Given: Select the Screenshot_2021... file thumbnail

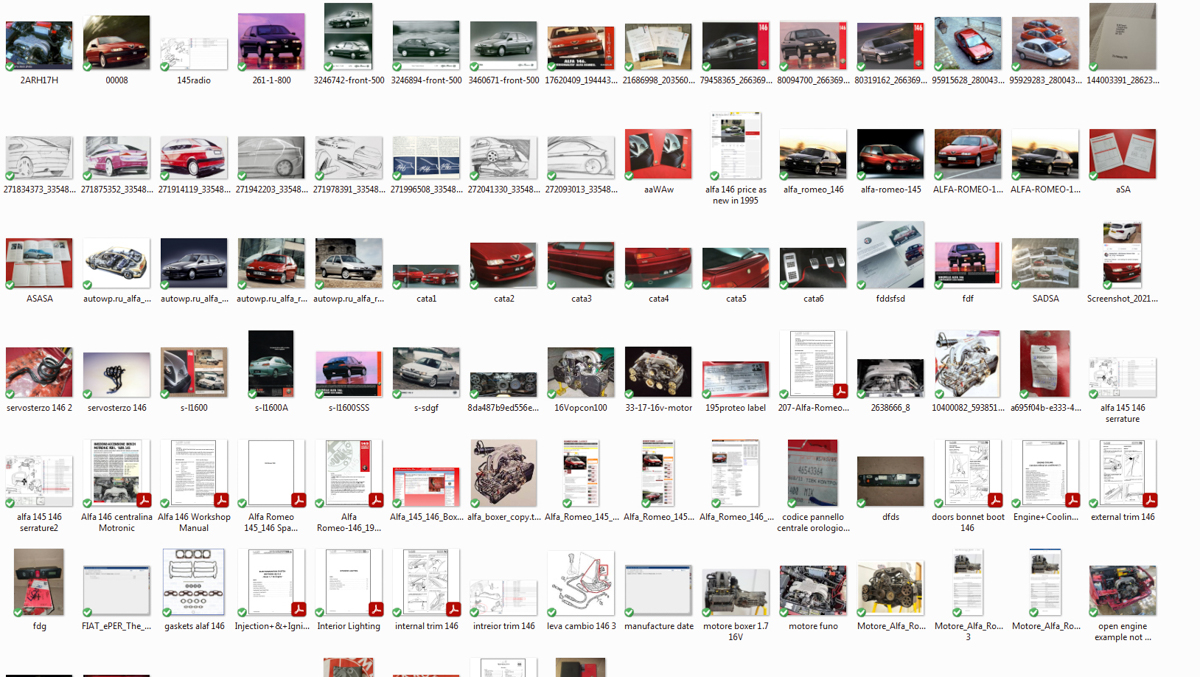Looking at the screenshot, I should pyautogui.click(x=1122, y=255).
